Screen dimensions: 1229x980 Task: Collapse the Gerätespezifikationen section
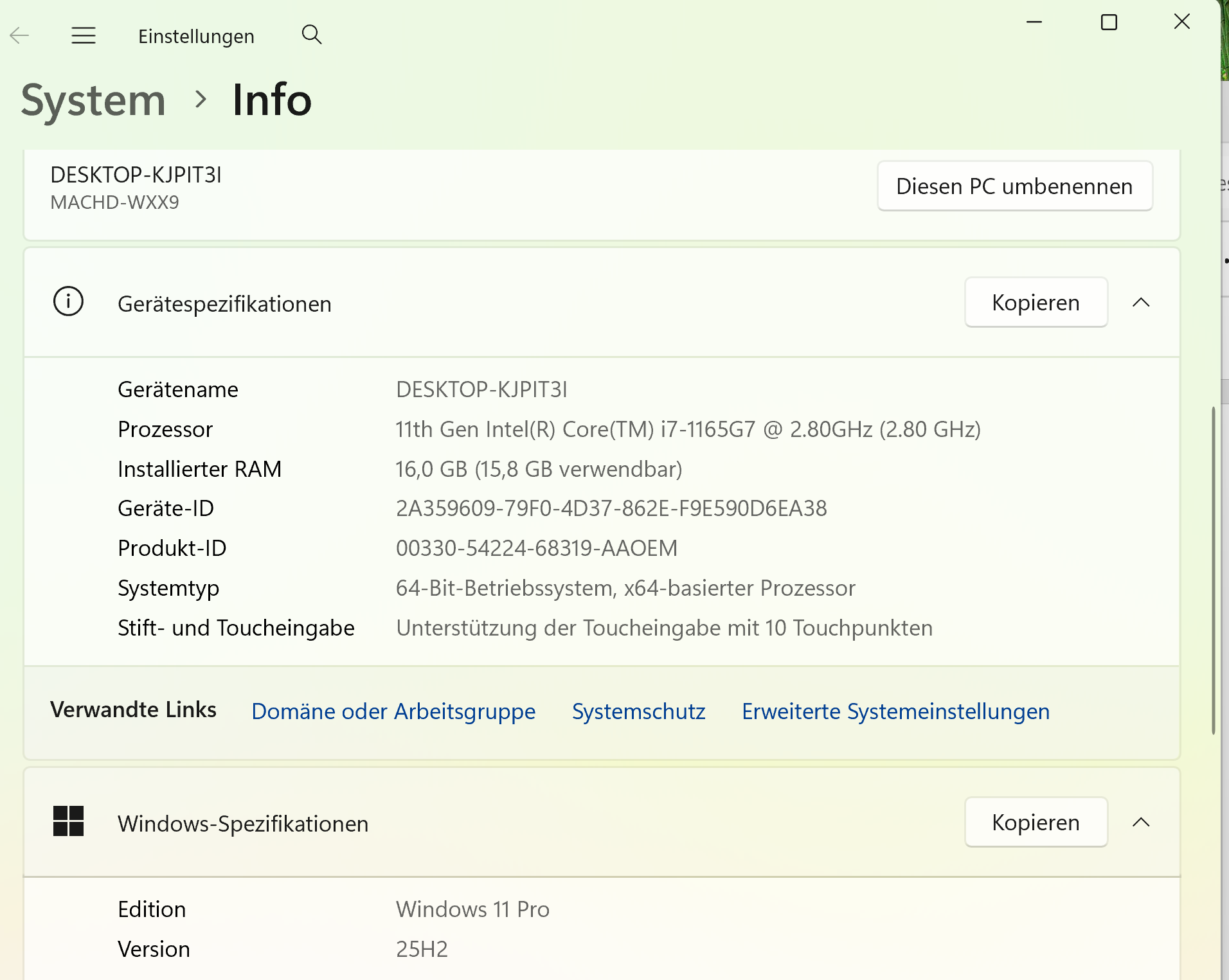click(1141, 302)
